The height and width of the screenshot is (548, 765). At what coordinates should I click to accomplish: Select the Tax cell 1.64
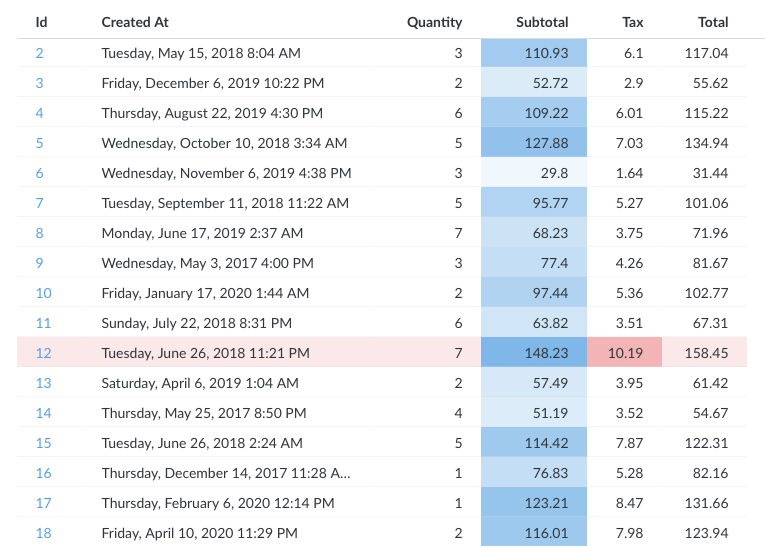(624, 173)
